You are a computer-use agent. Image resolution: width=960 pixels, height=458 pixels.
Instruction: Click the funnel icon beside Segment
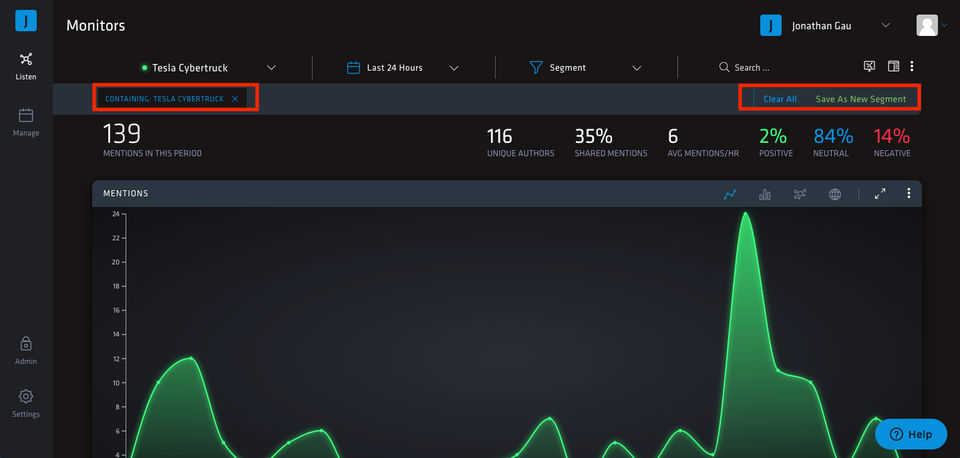point(536,67)
